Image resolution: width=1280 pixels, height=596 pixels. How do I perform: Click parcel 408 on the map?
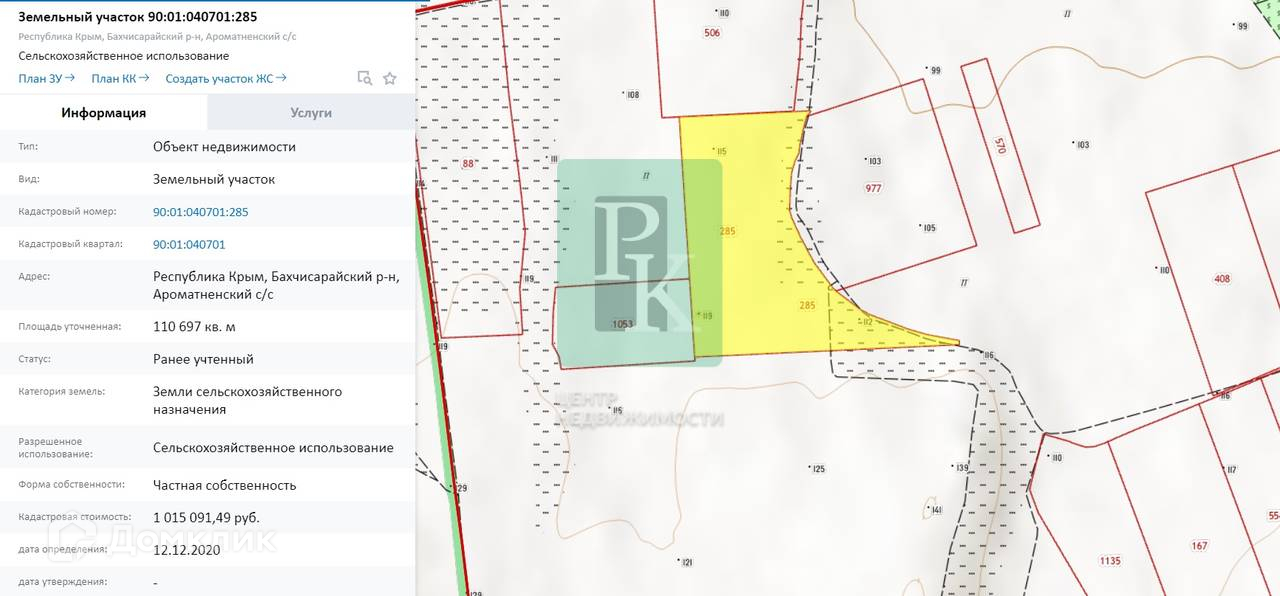click(x=1222, y=278)
